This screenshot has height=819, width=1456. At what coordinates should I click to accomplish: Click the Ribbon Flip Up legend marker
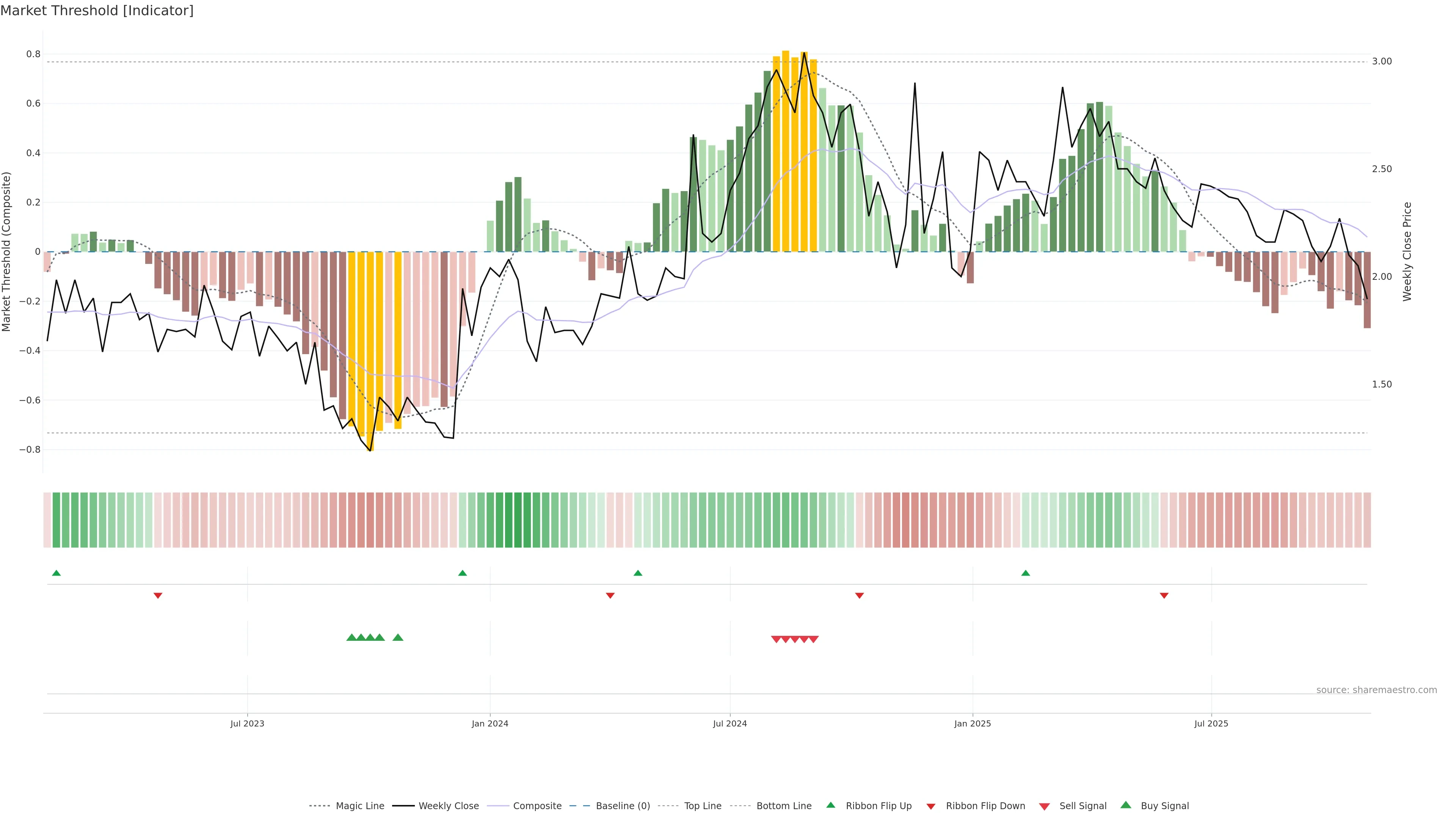pos(830,805)
